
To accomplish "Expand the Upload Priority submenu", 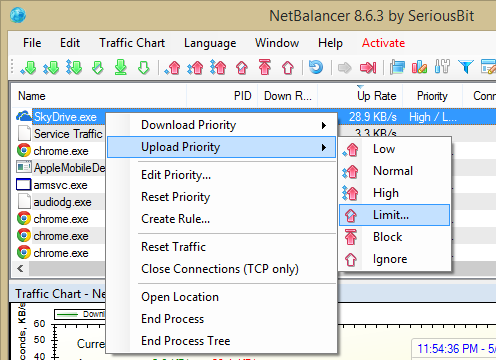I will tap(221, 147).
